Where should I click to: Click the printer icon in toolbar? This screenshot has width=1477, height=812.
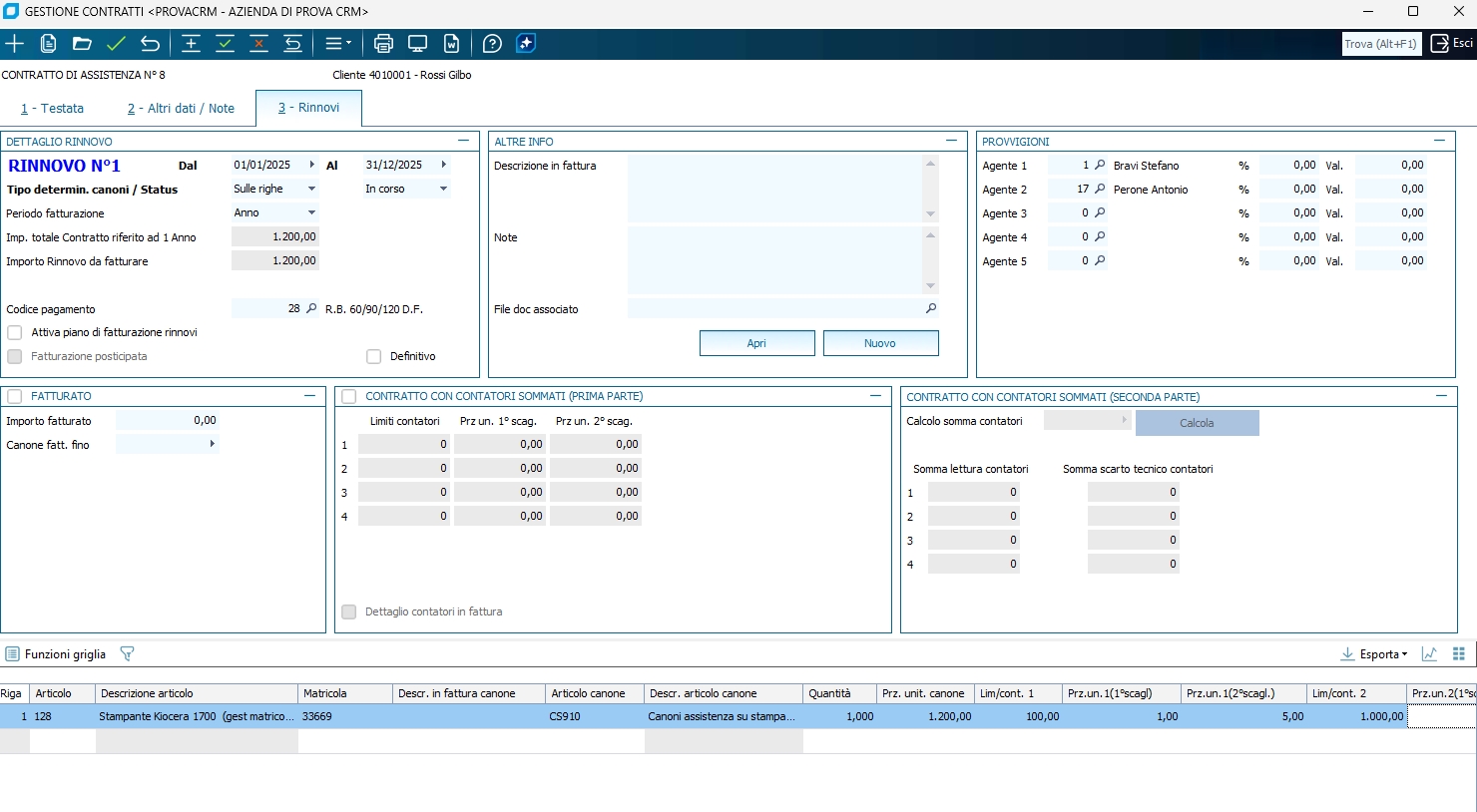tap(383, 44)
